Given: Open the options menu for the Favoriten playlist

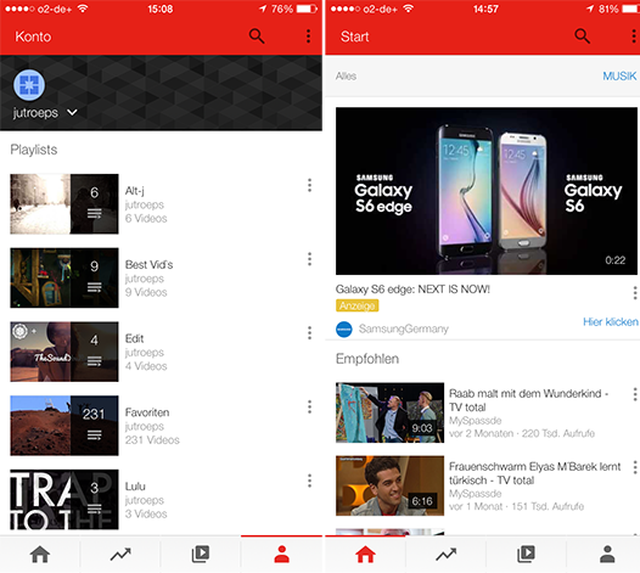Looking at the screenshot, I should click(309, 408).
